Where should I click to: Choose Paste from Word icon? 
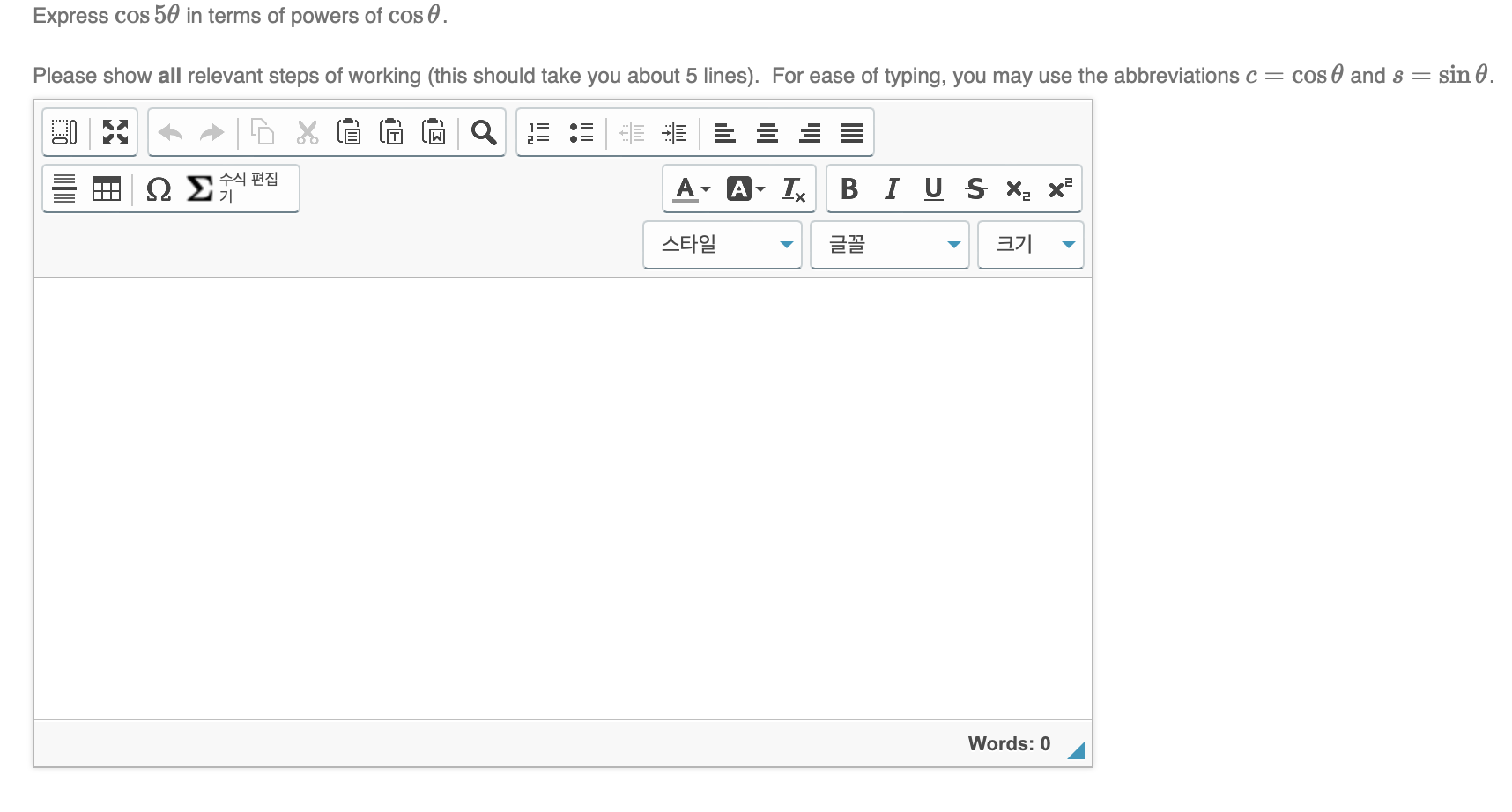434,132
